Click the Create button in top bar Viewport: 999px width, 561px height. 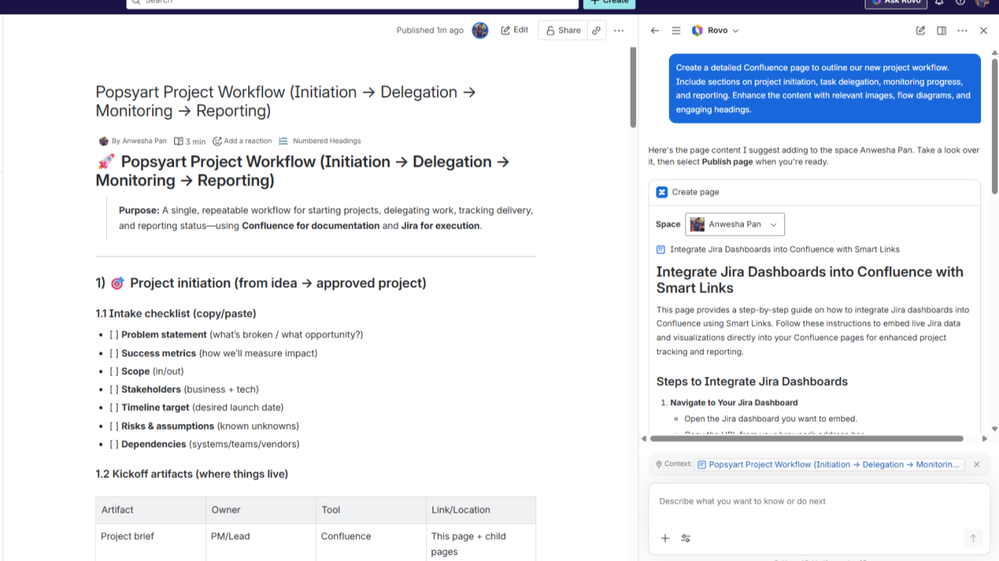tap(609, 3)
